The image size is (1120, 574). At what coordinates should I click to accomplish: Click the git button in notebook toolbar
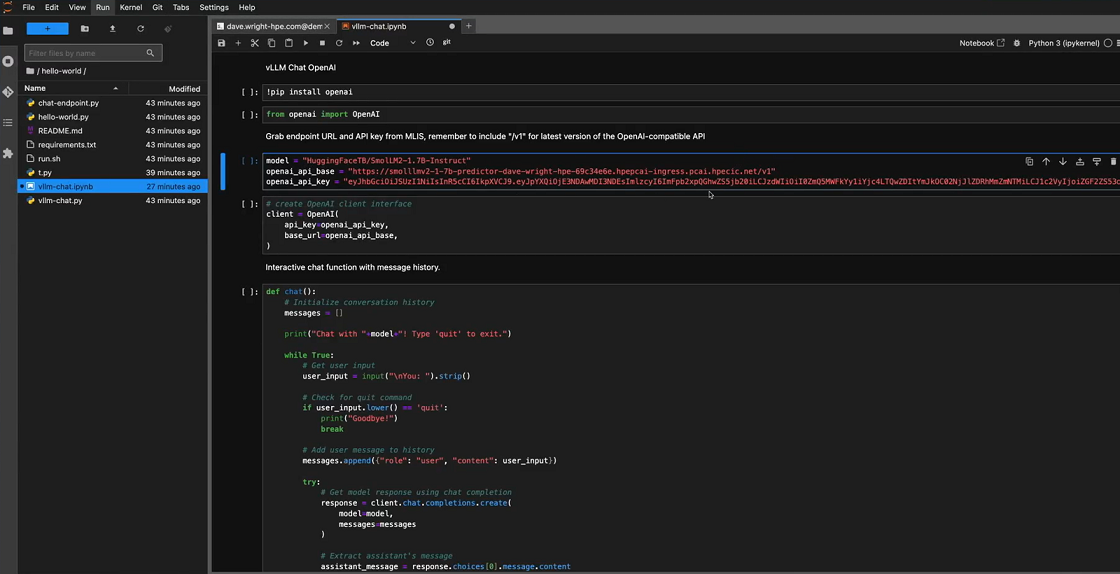click(x=446, y=42)
